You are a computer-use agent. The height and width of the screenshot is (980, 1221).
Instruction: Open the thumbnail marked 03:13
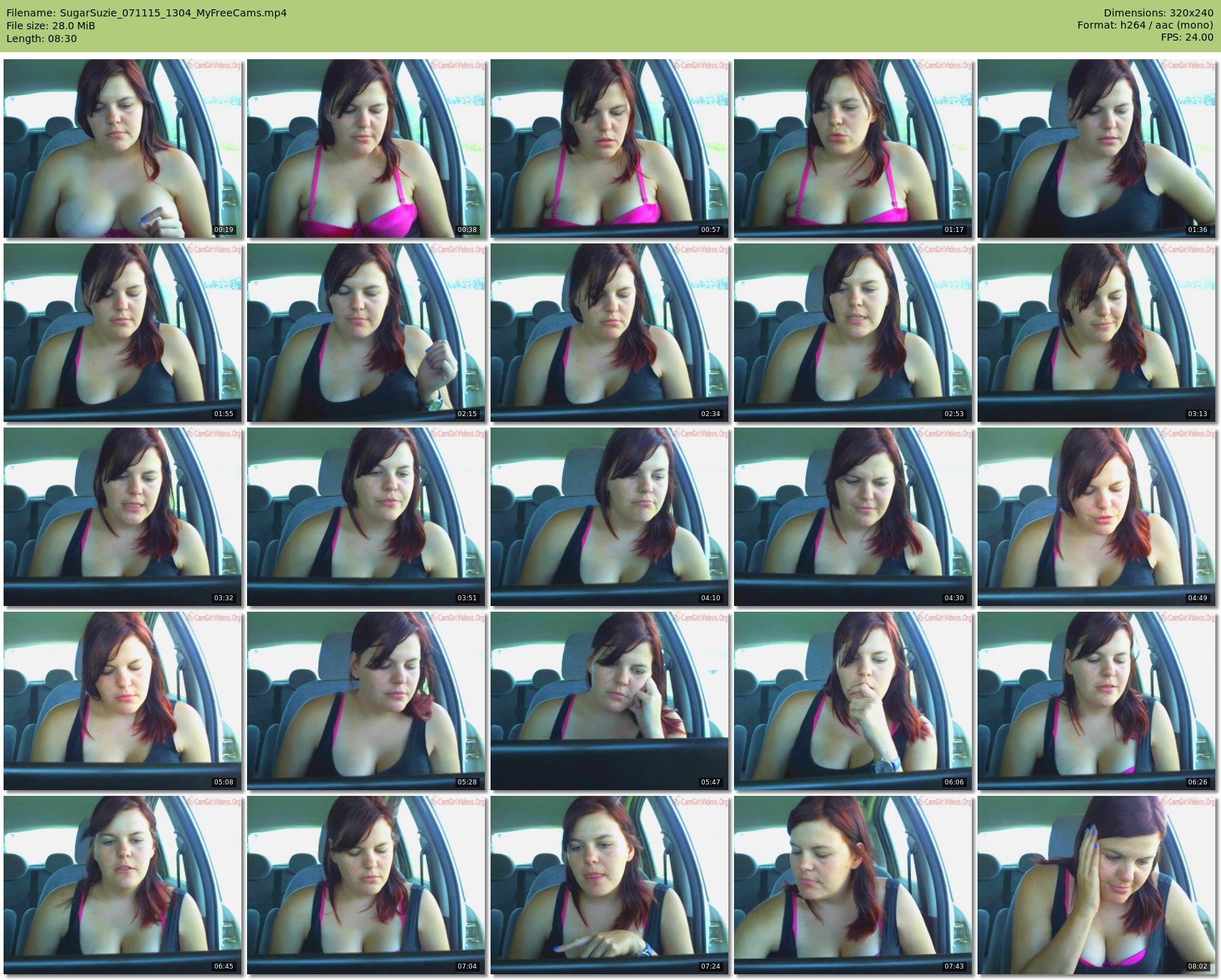[x=1097, y=333]
